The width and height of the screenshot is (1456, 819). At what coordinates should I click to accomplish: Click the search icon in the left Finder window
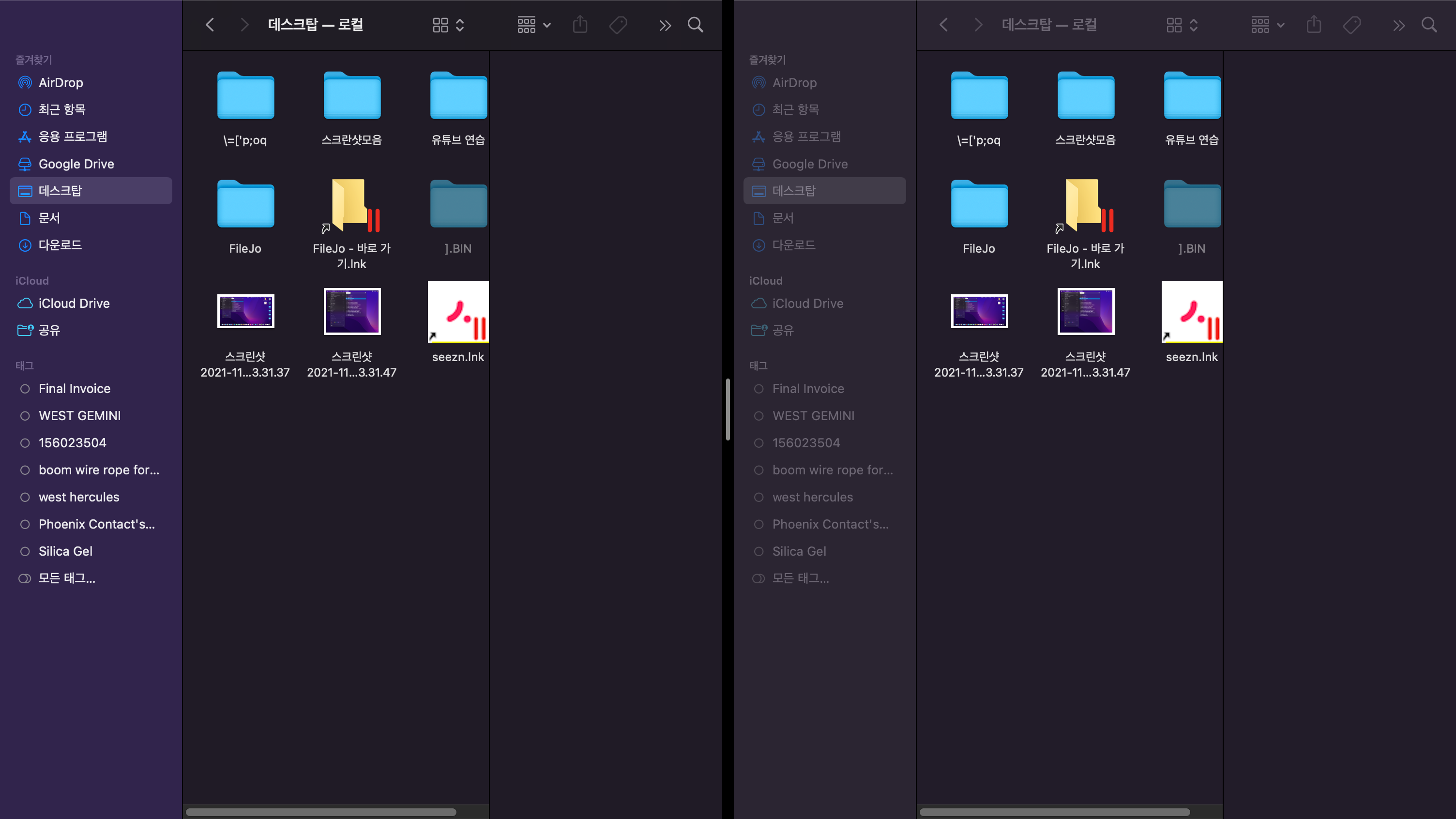click(695, 25)
